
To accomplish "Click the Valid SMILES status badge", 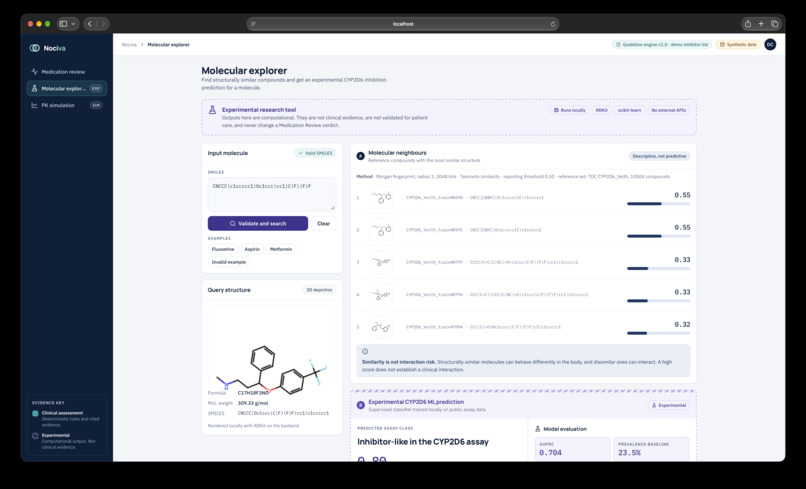I will pyautogui.click(x=316, y=153).
